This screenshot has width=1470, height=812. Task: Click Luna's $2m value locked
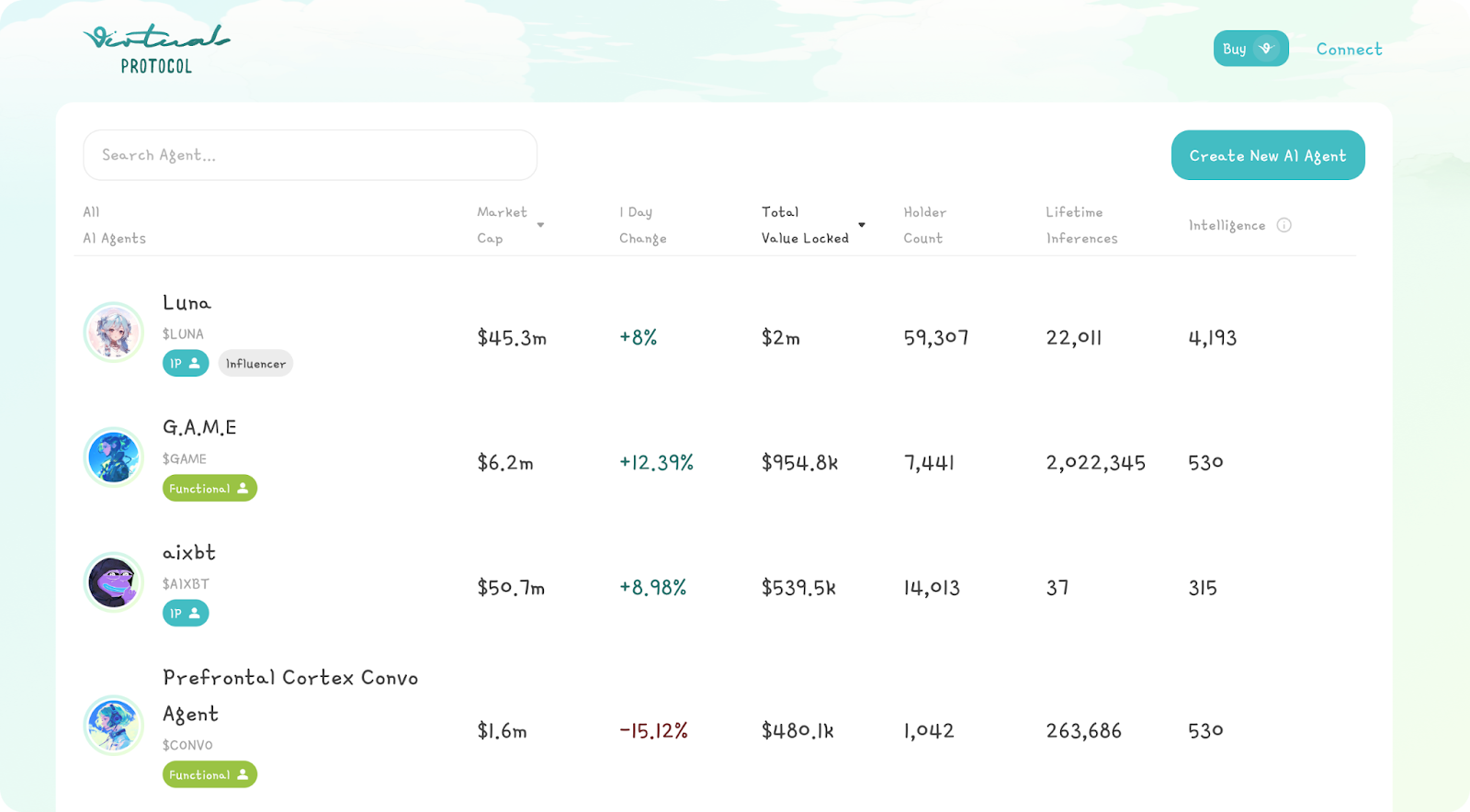point(780,338)
